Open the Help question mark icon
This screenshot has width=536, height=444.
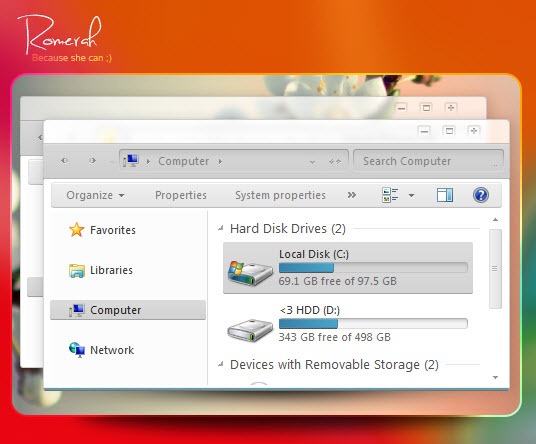(x=481, y=195)
